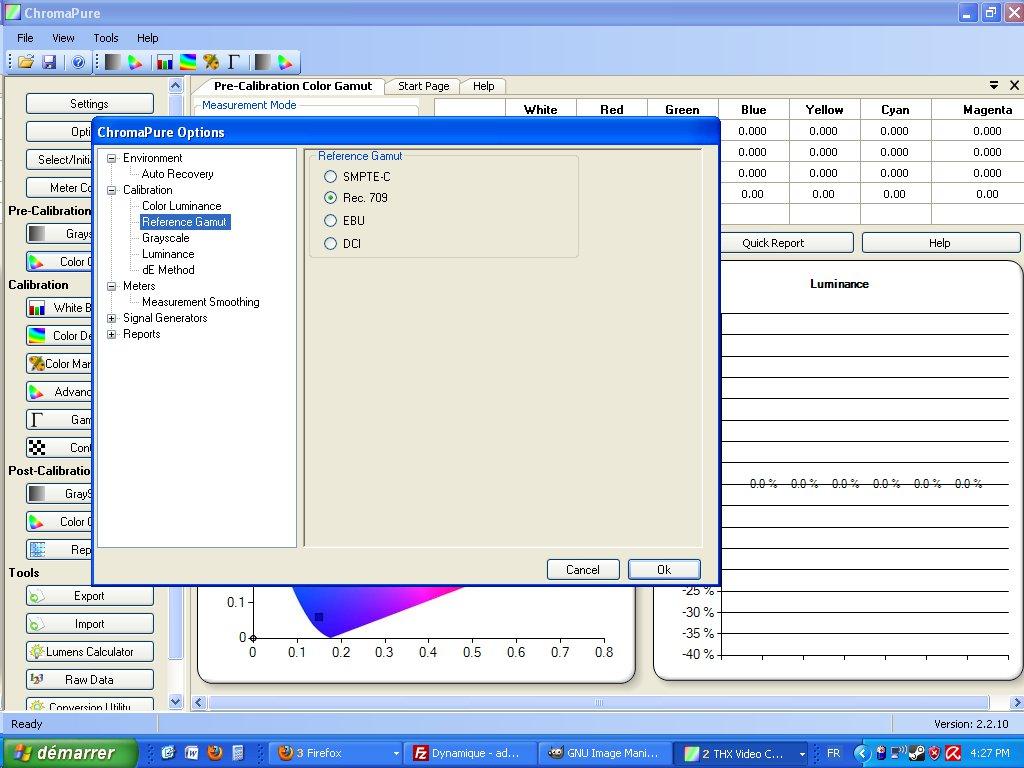Open the View menu

point(63,38)
